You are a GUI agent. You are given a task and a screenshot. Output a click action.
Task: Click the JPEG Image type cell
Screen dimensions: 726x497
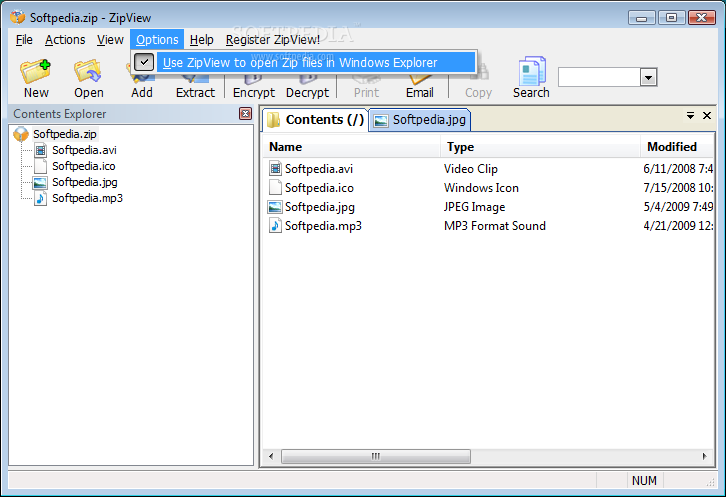point(474,207)
